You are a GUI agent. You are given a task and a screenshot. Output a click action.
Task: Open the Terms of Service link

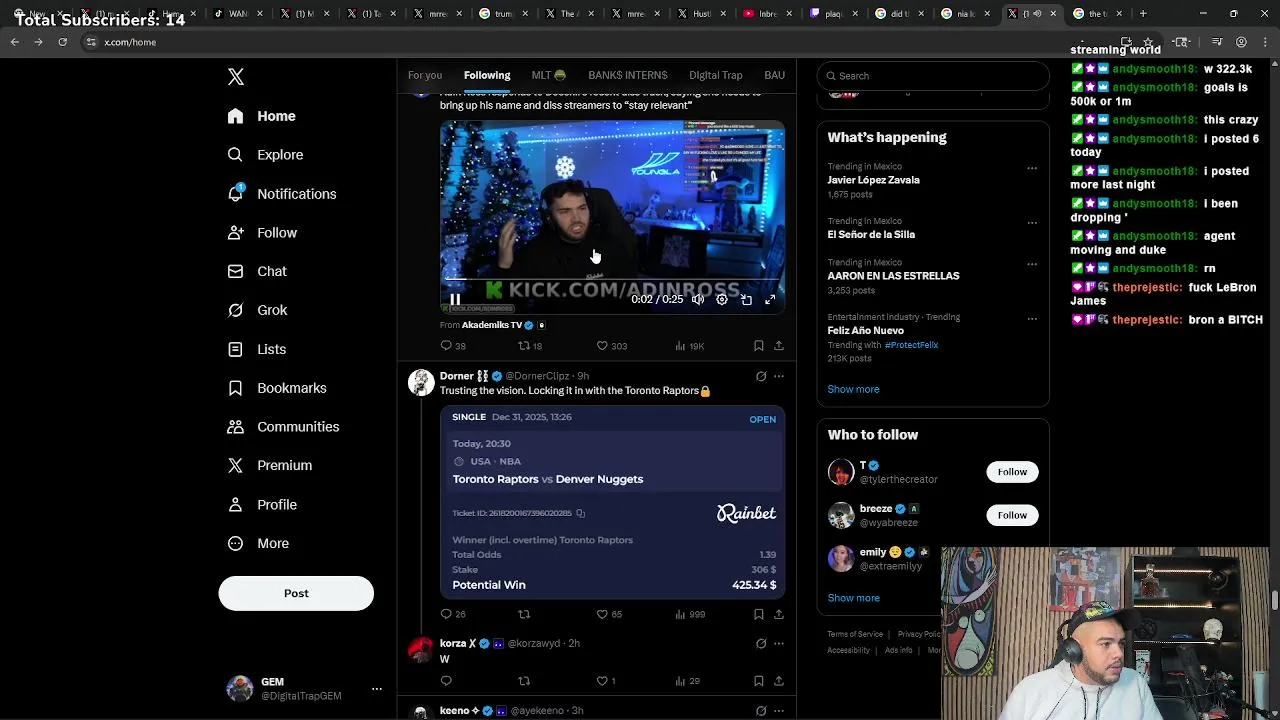point(855,634)
